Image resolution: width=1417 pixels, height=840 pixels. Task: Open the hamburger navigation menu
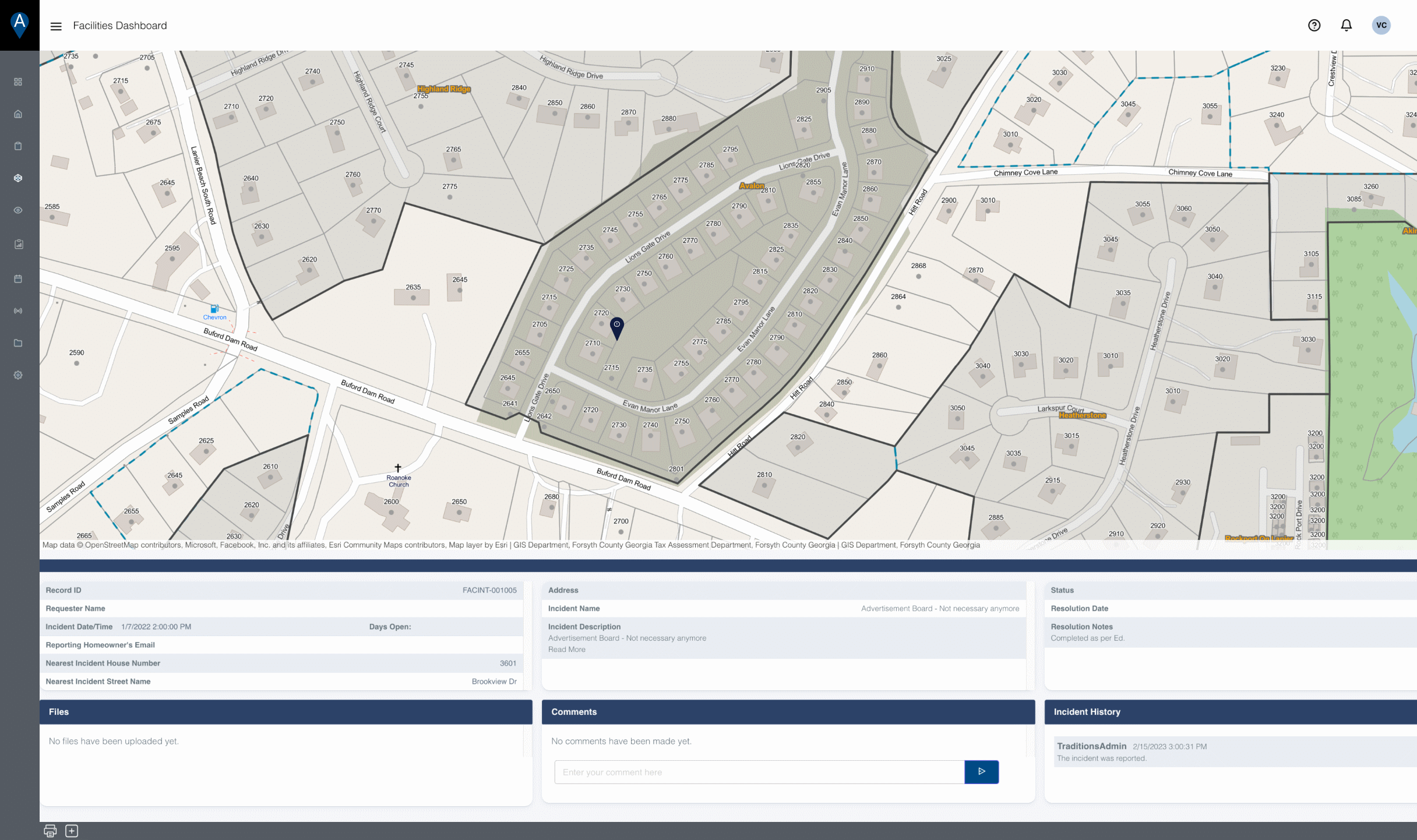pyautogui.click(x=56, y=26)
